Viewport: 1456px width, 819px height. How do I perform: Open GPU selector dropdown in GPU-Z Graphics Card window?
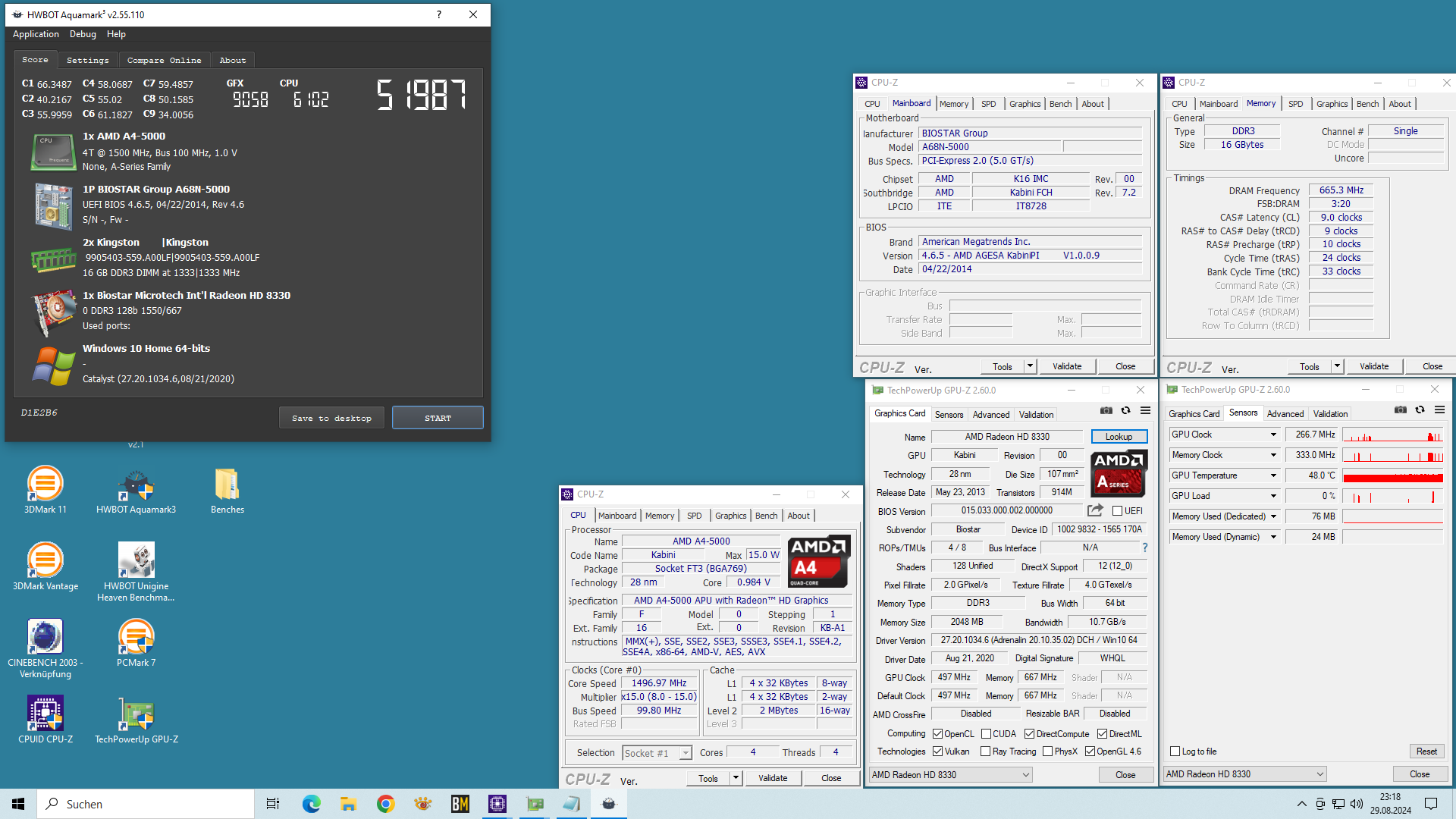point(951,775)
